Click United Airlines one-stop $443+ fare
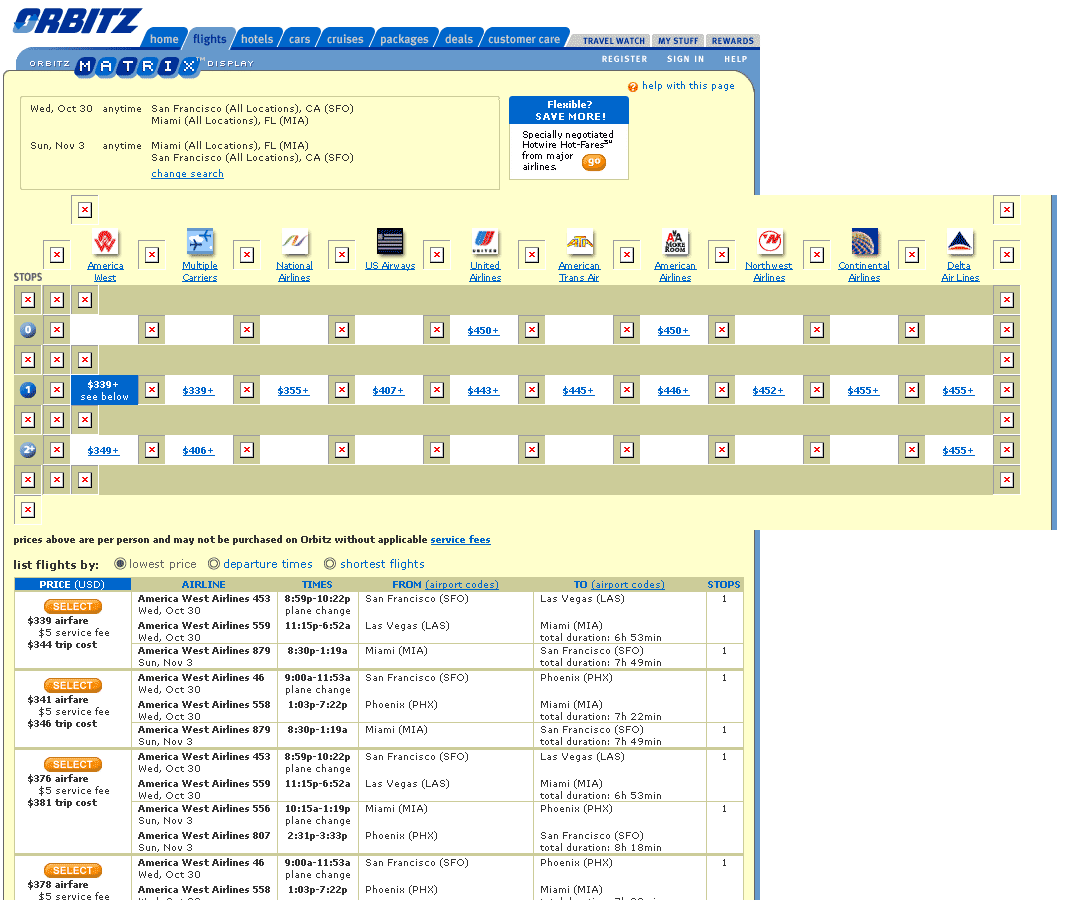Image resolution: width=1090 pixels, height=900 pixels. click(483, 391)
